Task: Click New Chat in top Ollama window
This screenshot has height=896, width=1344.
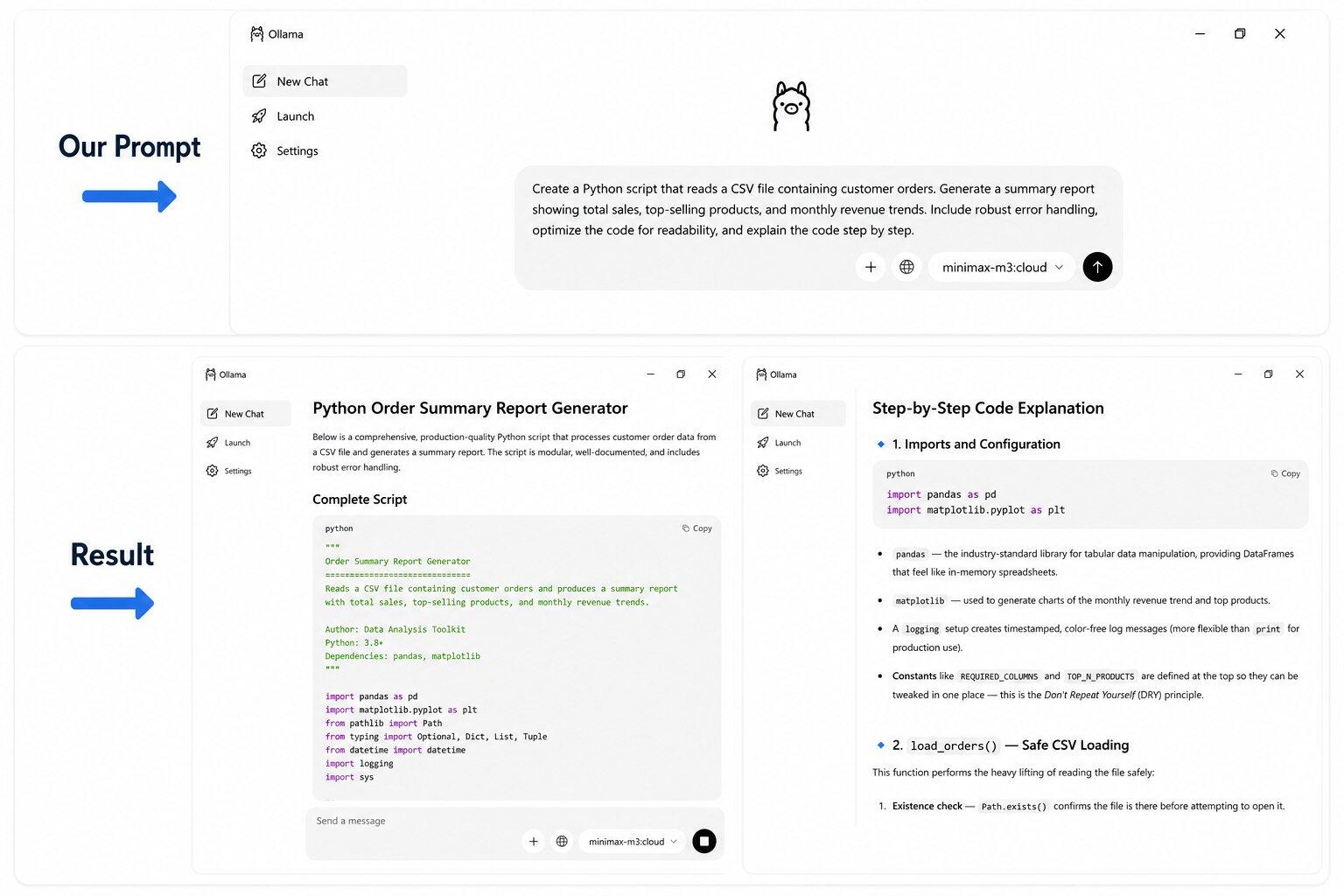Action: pos(325,81)
